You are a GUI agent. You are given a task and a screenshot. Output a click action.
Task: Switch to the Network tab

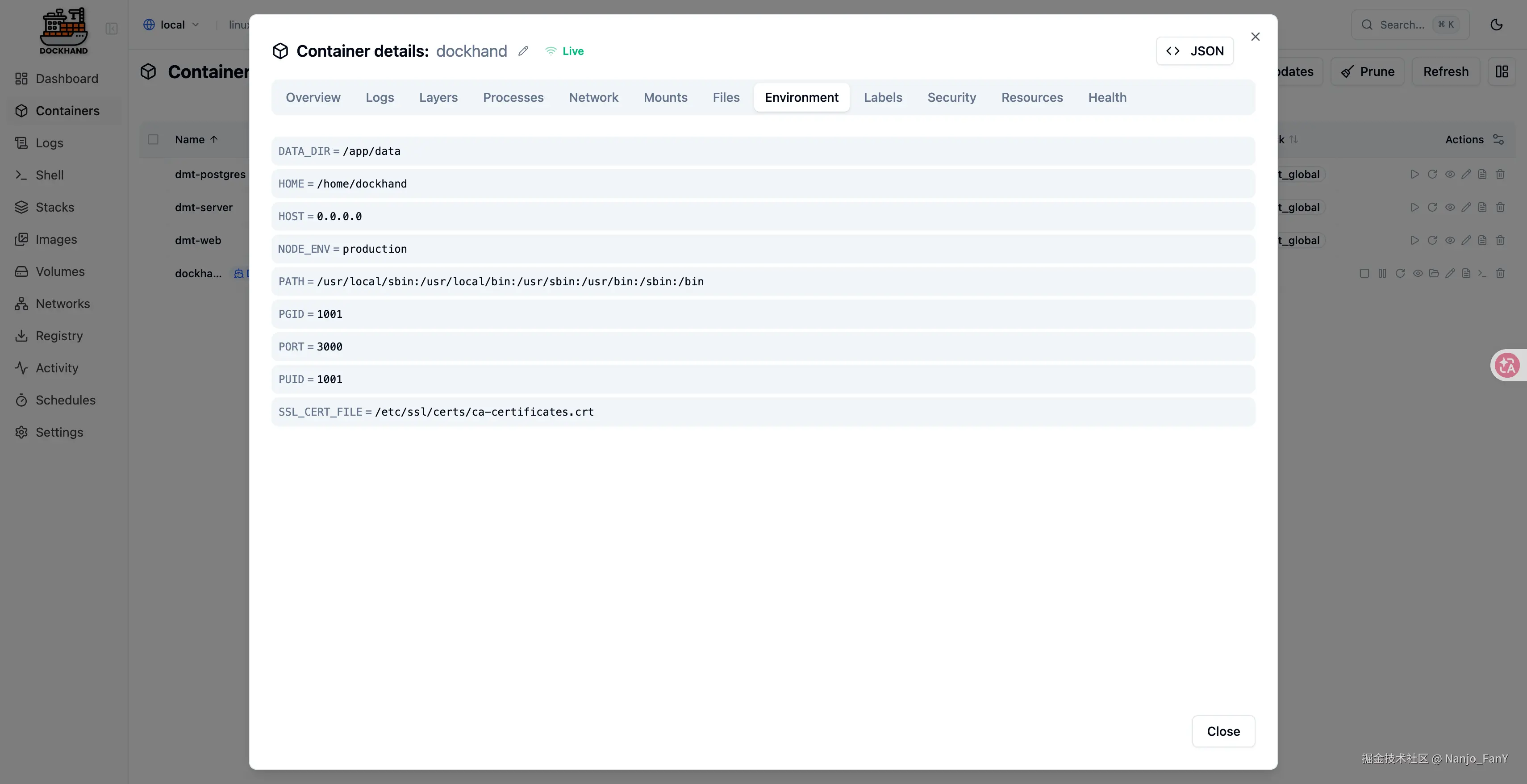point(593,97)
